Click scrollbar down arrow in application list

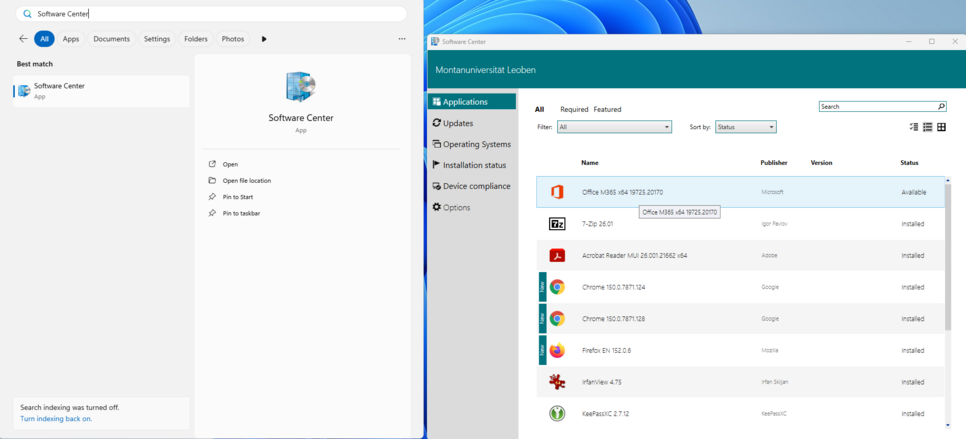point(948,425)
